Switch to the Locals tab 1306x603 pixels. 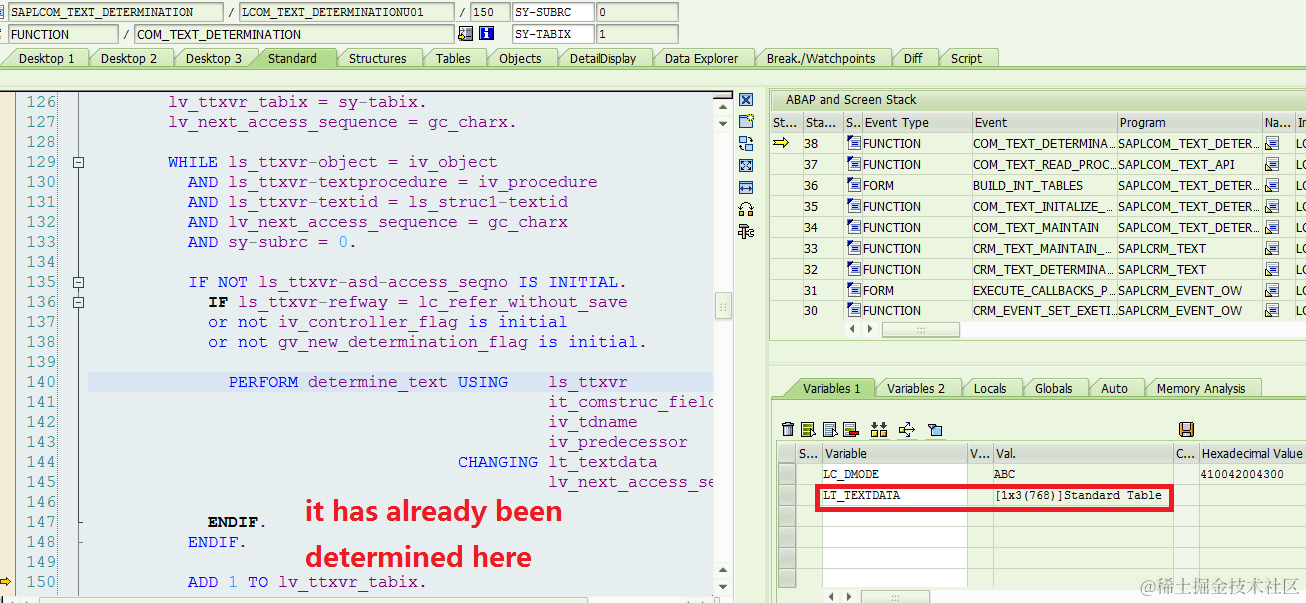click(x=990, y=388)
